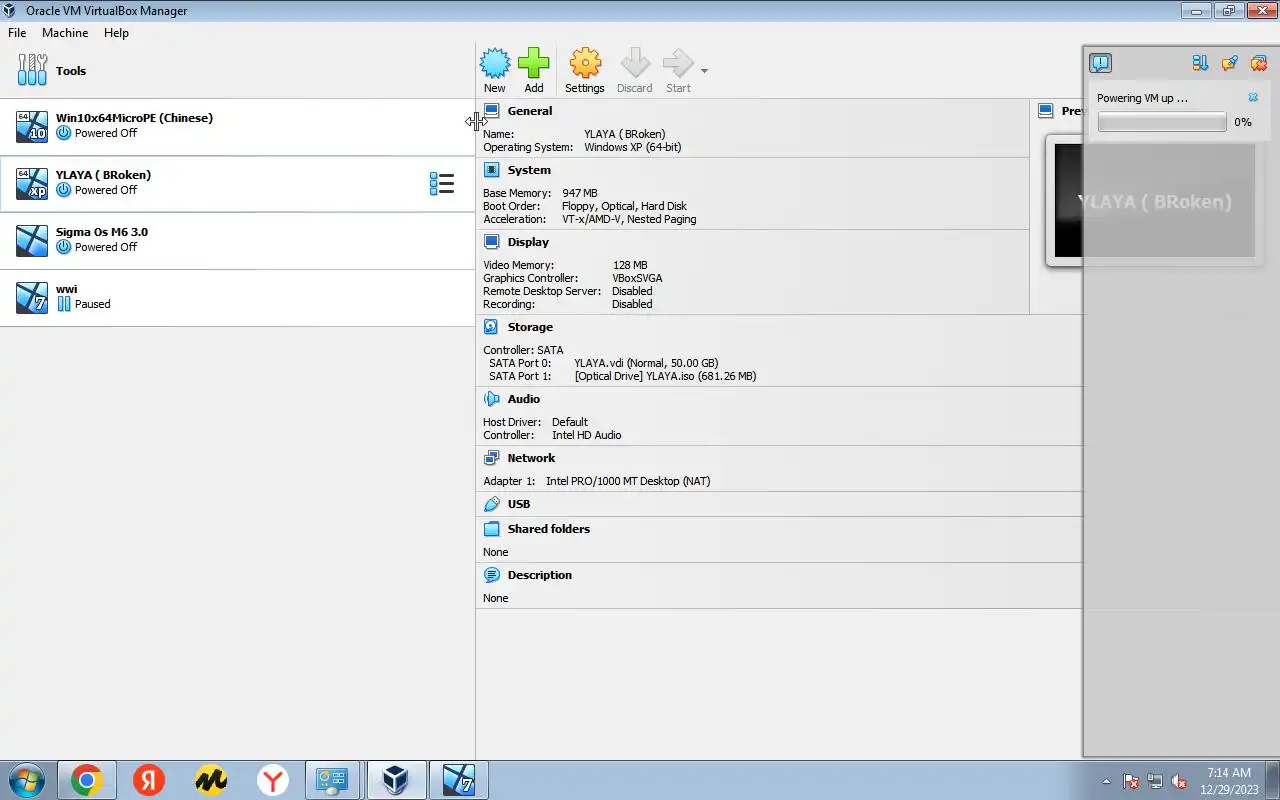Click the YLAYA.vdi SATA Port 0 entry
This screenshot has width=1280, height=800.
coord(646,363)
